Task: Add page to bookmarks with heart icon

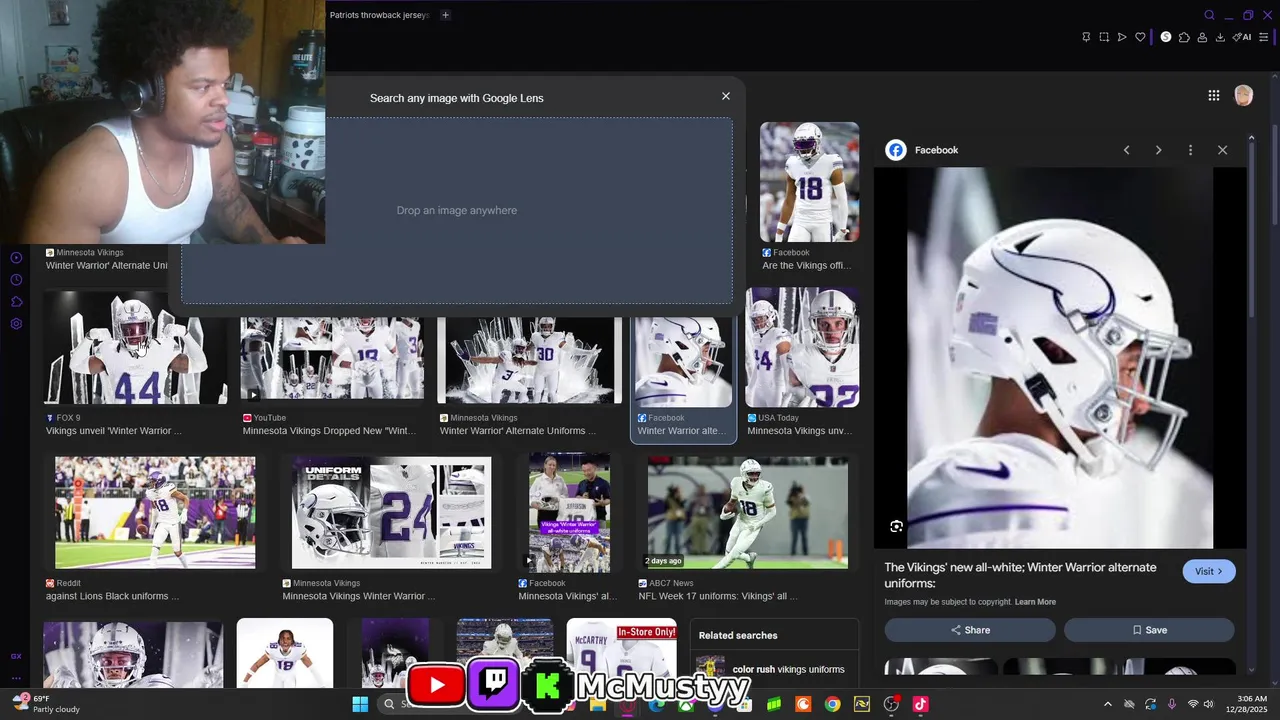Action: pos(1140,37)
